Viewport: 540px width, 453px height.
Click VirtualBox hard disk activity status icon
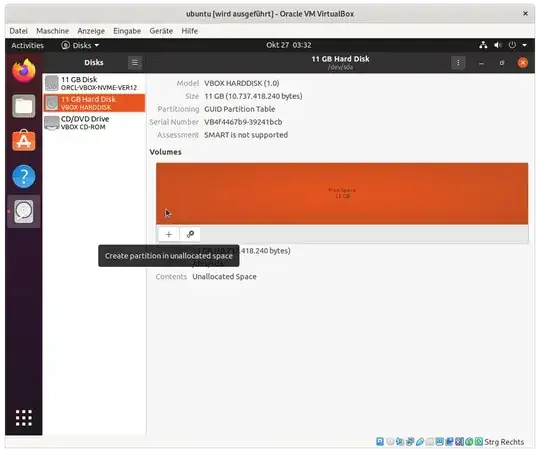(x=380, y=442)
